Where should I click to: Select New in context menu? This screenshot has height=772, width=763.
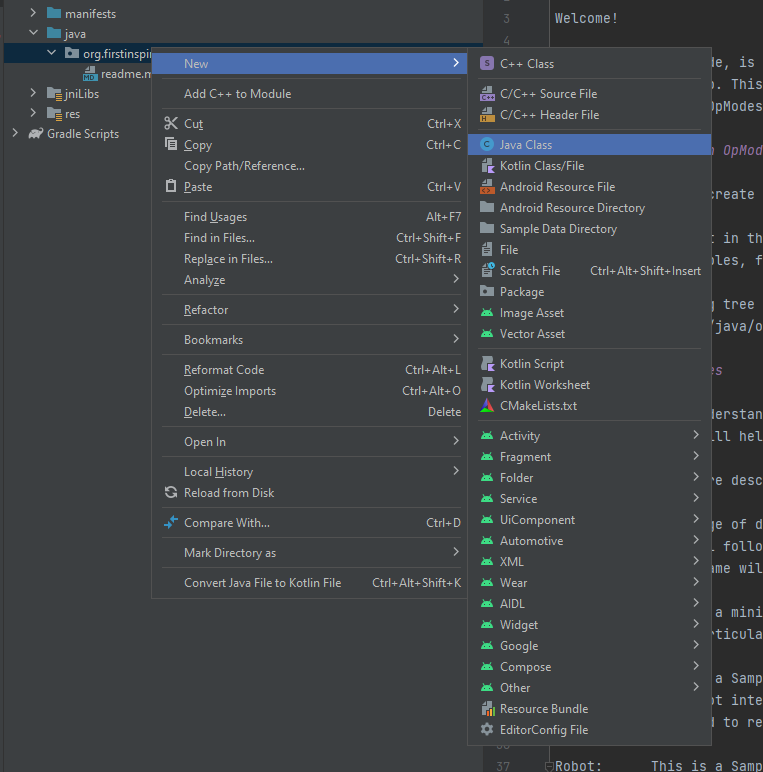point(309,64)
